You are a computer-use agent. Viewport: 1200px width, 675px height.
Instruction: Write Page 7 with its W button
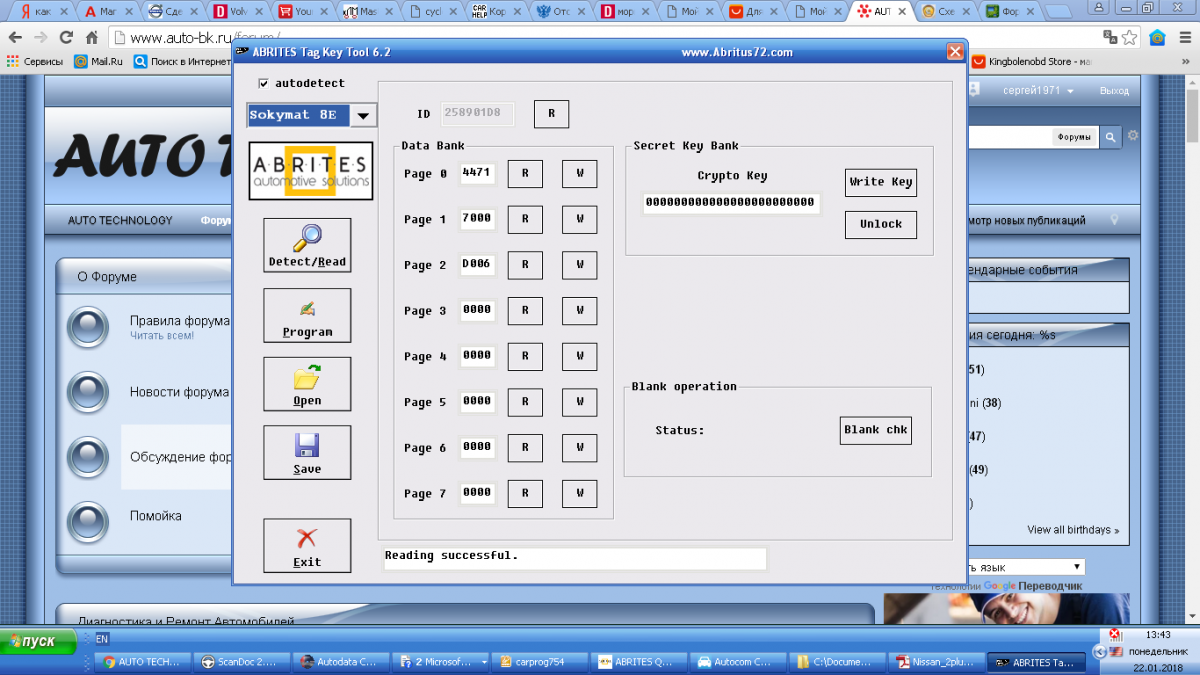tap(579, 493)
